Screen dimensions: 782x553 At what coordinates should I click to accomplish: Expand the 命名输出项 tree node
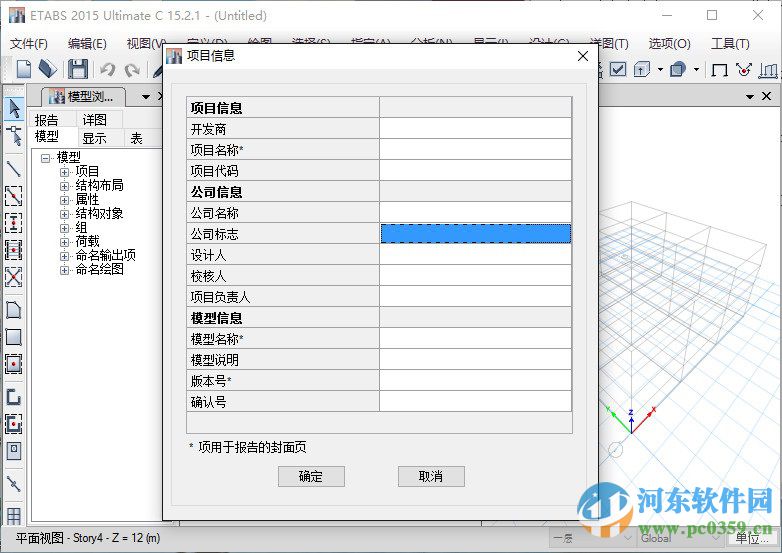(x=64, y=256)
